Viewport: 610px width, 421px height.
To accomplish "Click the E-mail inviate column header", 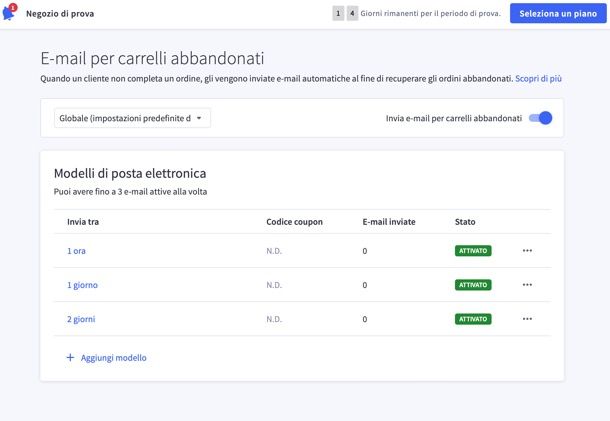I will [x=389, y=222].
